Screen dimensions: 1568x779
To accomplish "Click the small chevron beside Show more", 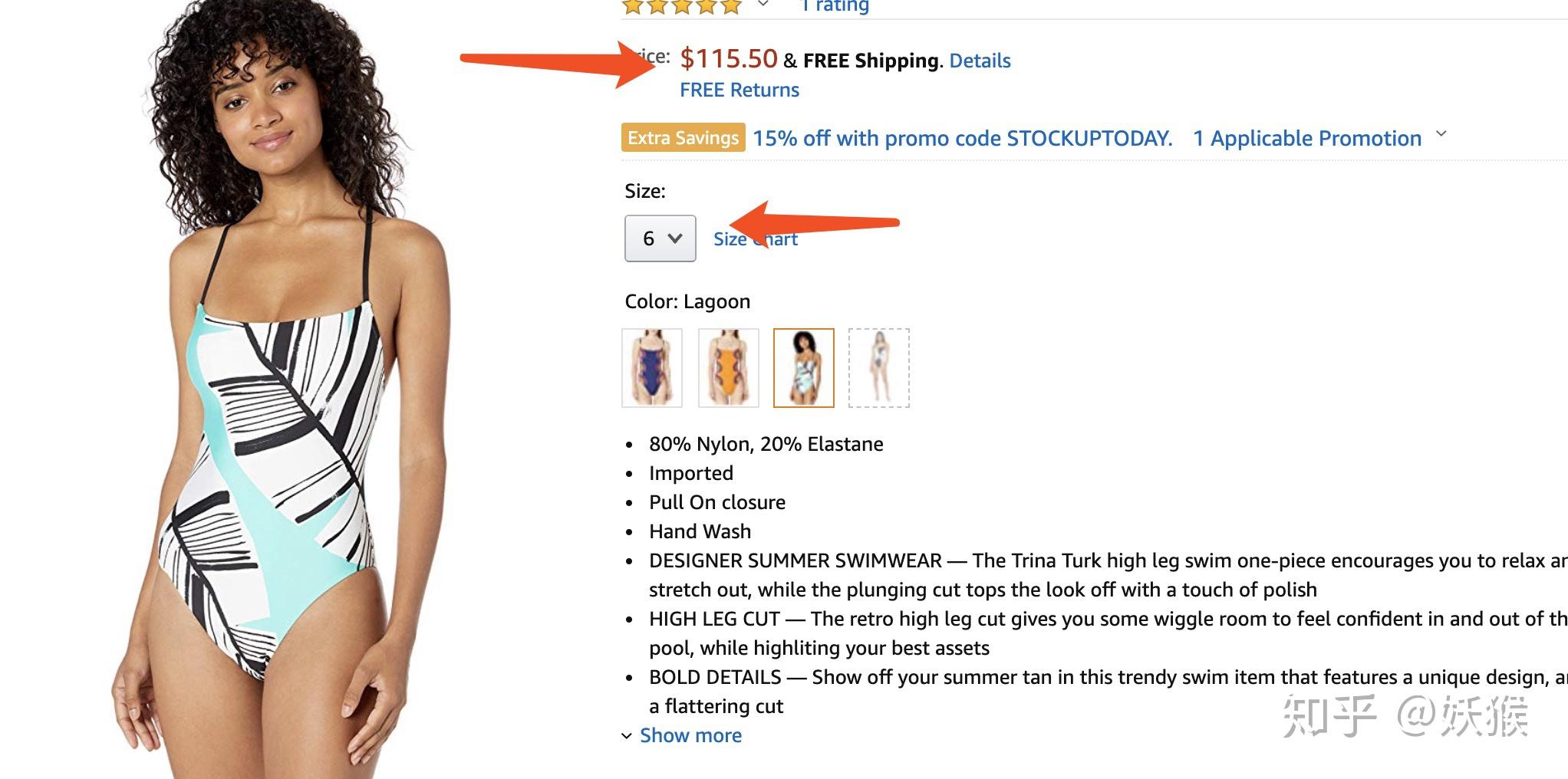I will [627, 736].
